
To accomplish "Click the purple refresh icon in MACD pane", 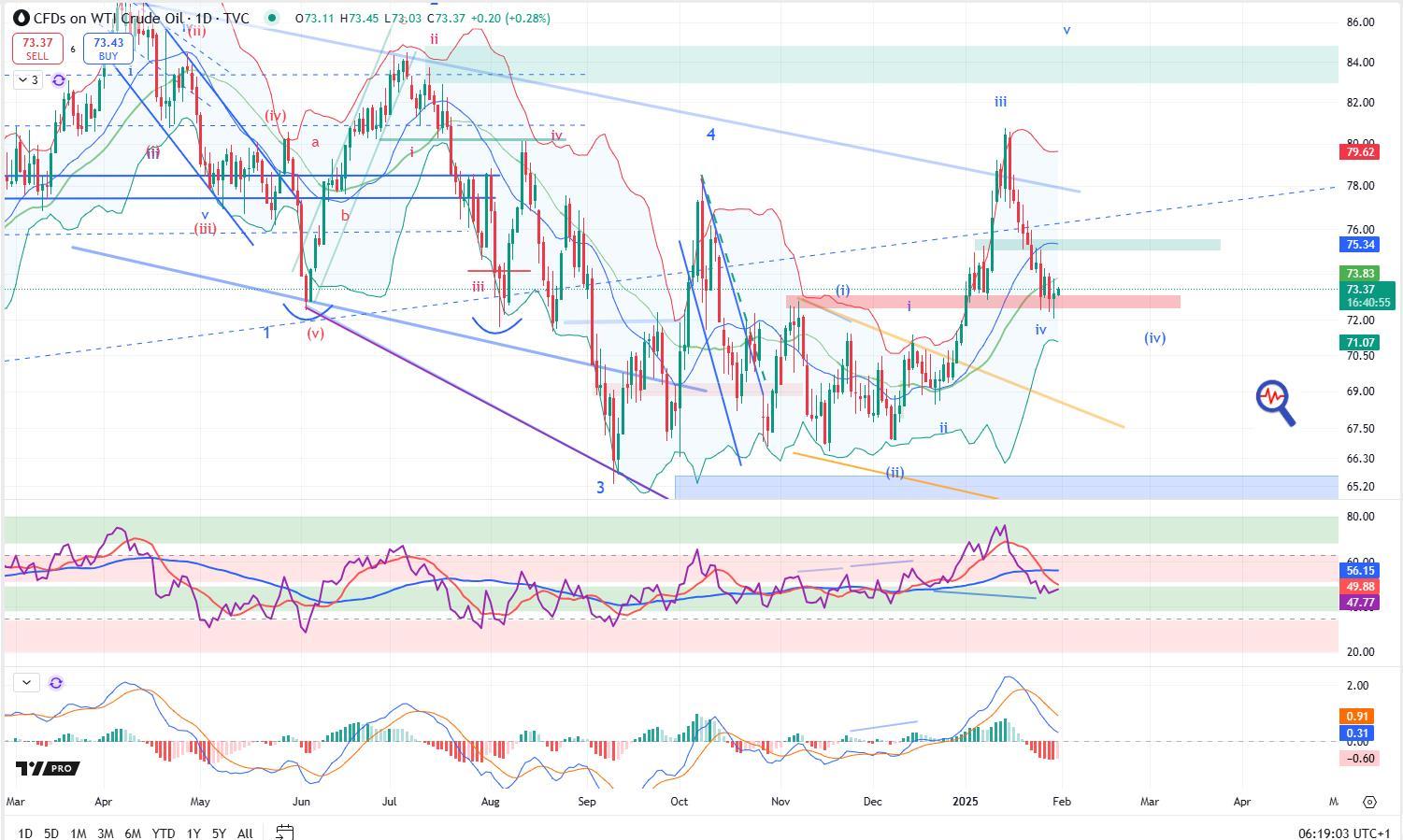I will (x=56, y=683).
